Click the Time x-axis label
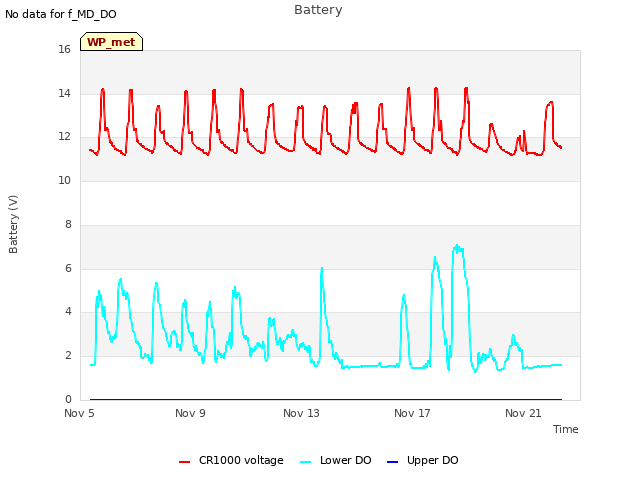This screenshot has height=480, width=640. pos(566,429)
